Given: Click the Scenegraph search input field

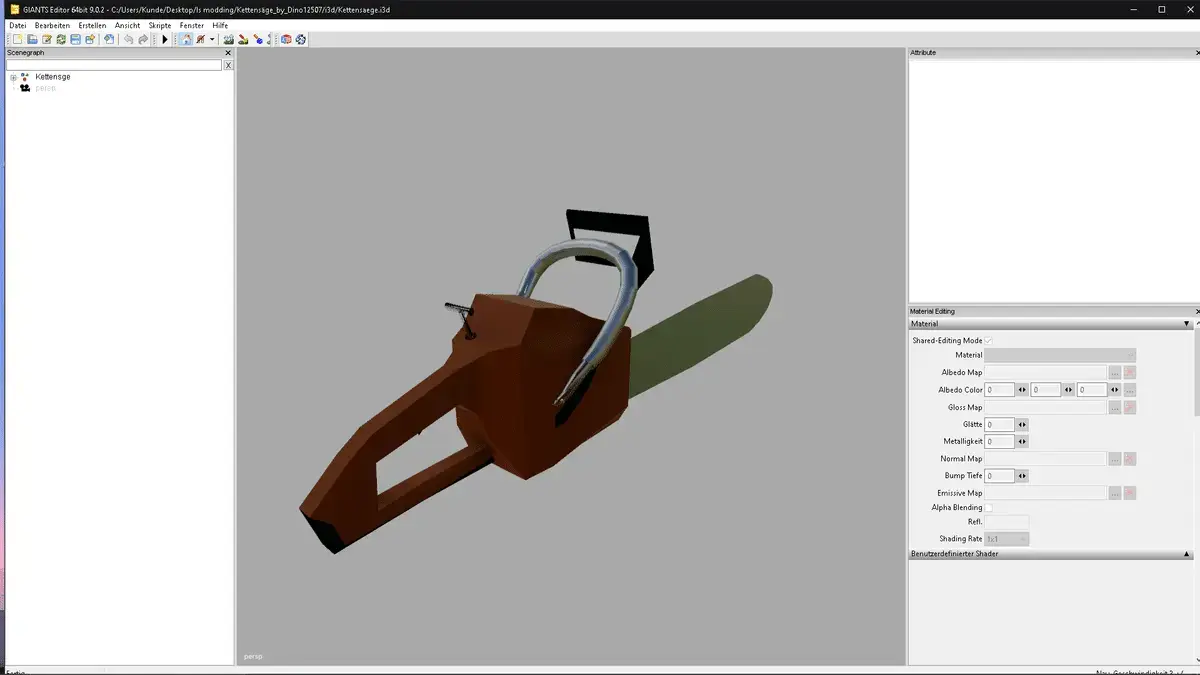Looking at the screenshot, I should (113, 65).
